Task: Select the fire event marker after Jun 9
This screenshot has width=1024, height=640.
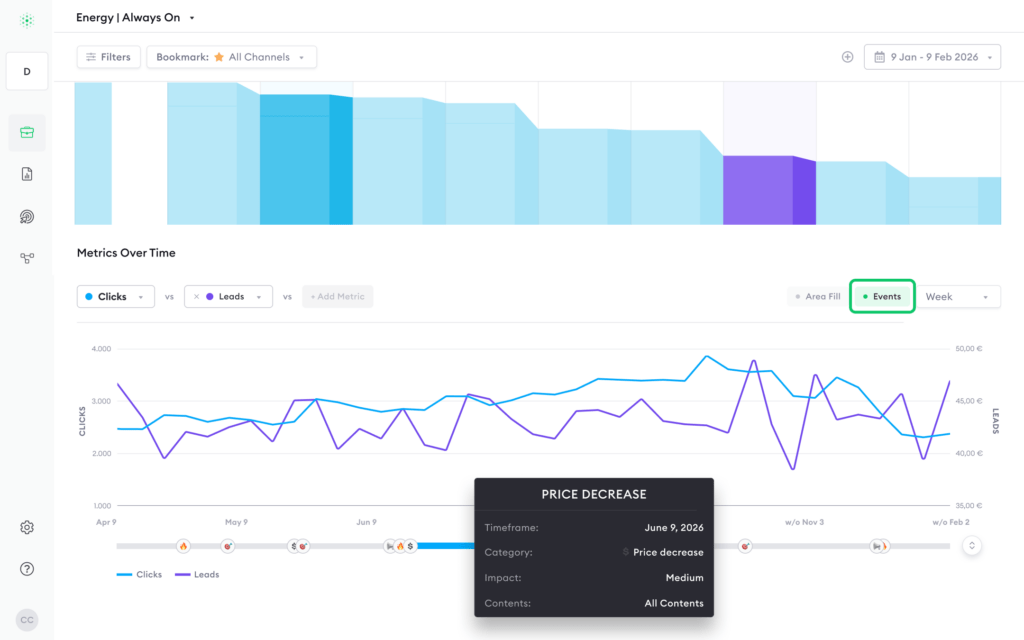Action: pos(400,546)
